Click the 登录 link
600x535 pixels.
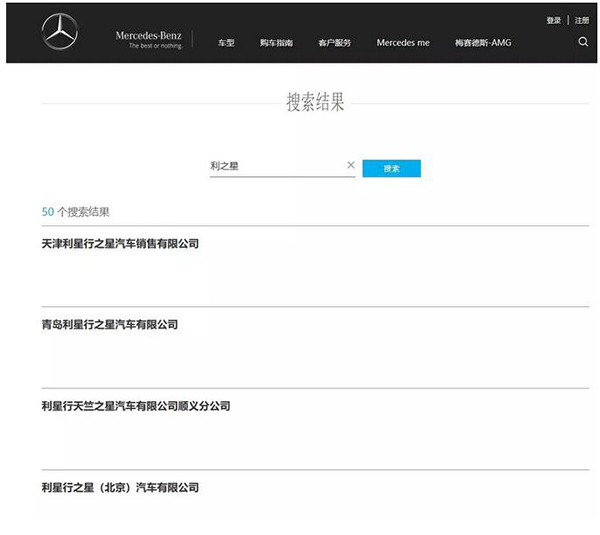pos(554,20)
